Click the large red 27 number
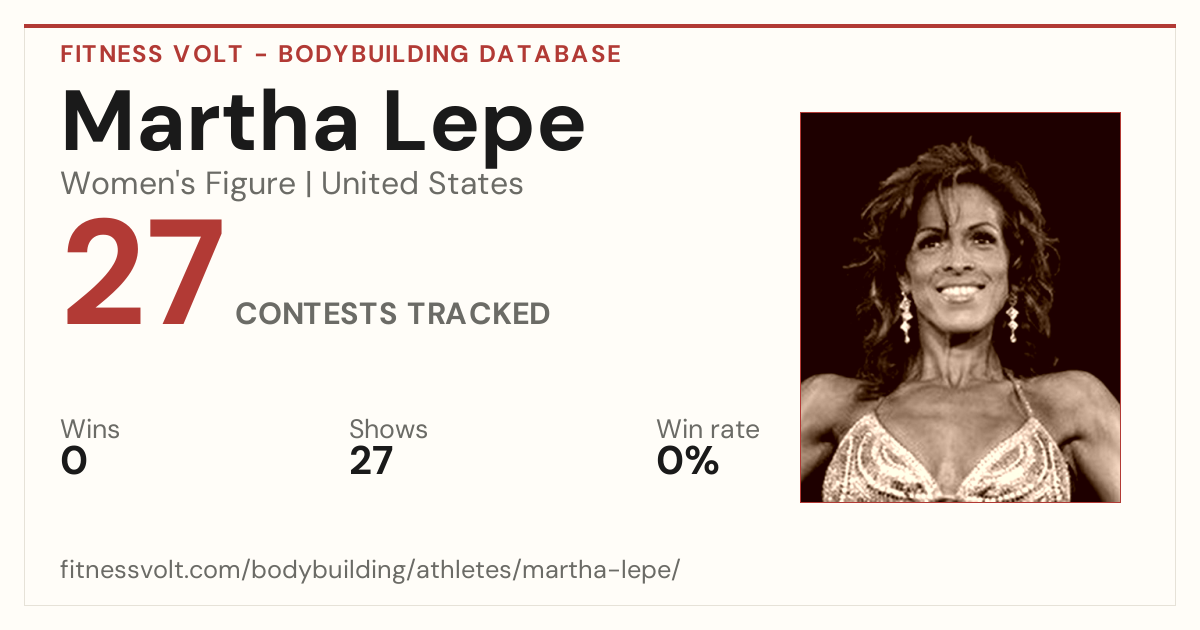1200x630 pixels. pos(143,275)
